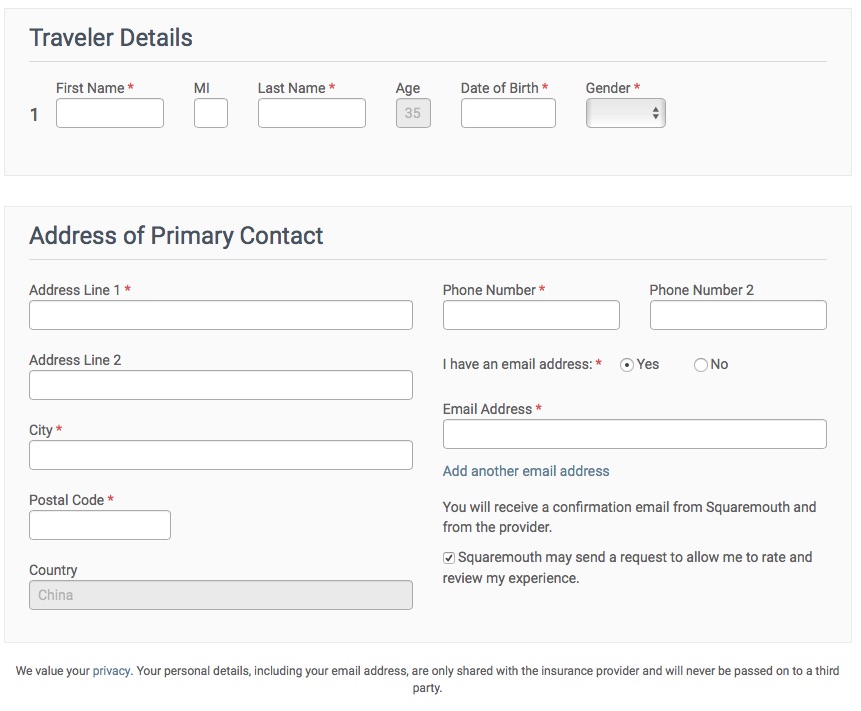Open the privacy link
Screen dimensions: 861x711
111,670
